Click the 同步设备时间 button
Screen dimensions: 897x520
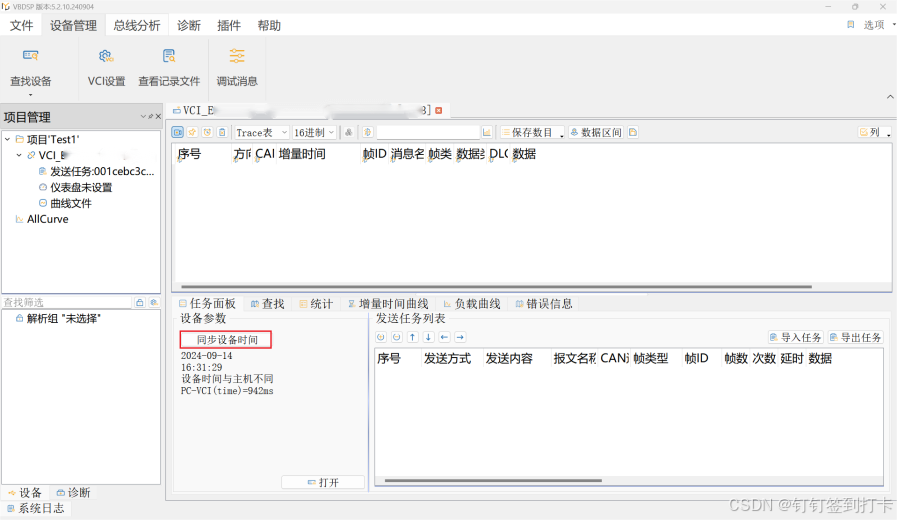pos(226,339)
